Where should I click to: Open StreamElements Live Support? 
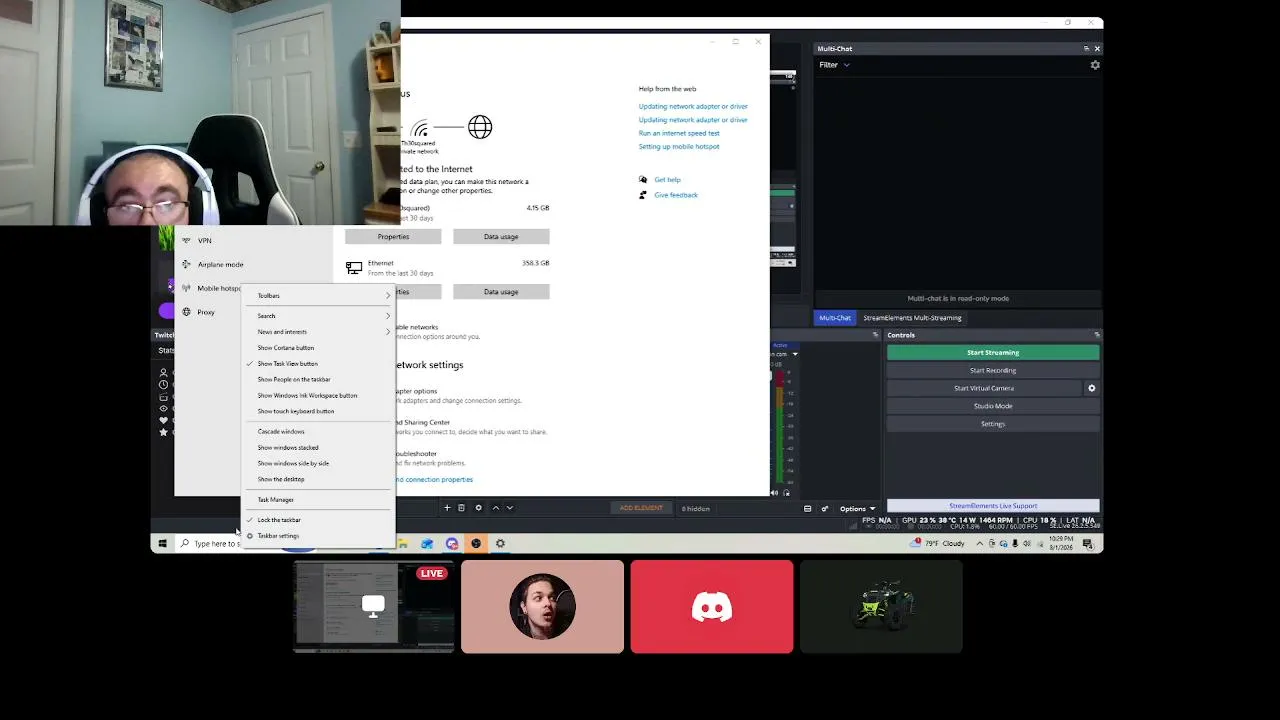(993, 506)
